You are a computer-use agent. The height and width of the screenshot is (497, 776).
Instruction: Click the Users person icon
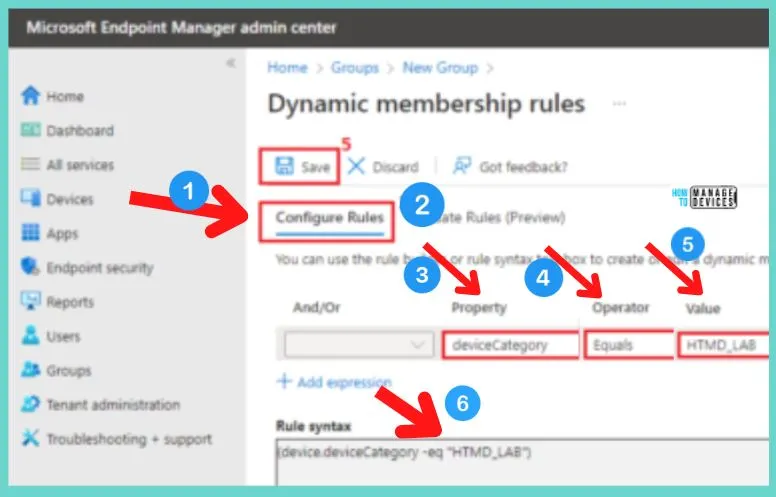(30, 336)
